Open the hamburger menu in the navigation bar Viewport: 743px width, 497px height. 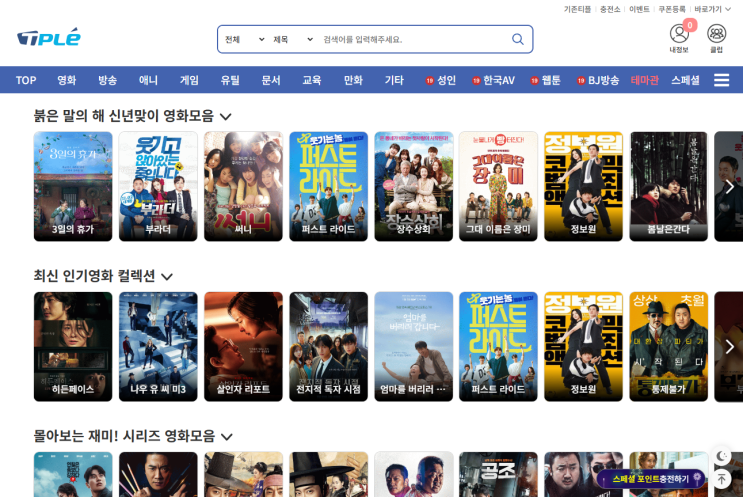(721, 80)
